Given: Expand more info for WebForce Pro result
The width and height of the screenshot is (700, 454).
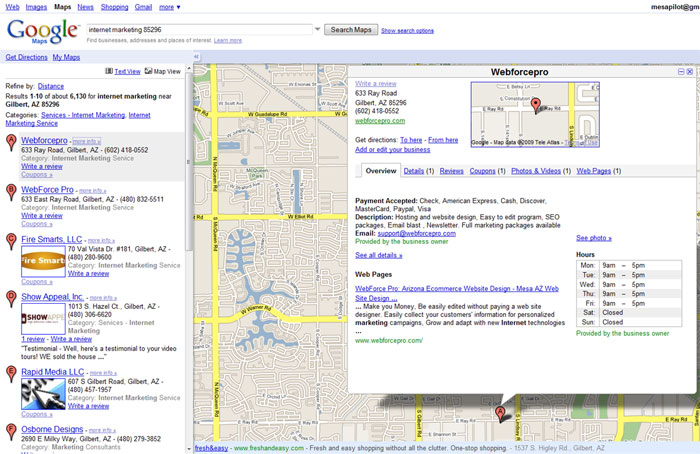Looking at the screenshot, I should pos(92,191).
